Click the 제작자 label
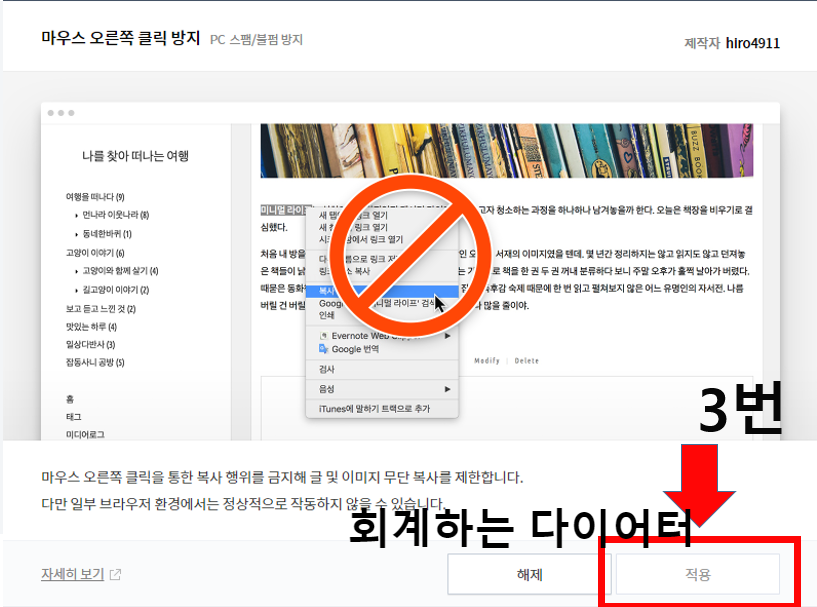 [x=702, y=43]
